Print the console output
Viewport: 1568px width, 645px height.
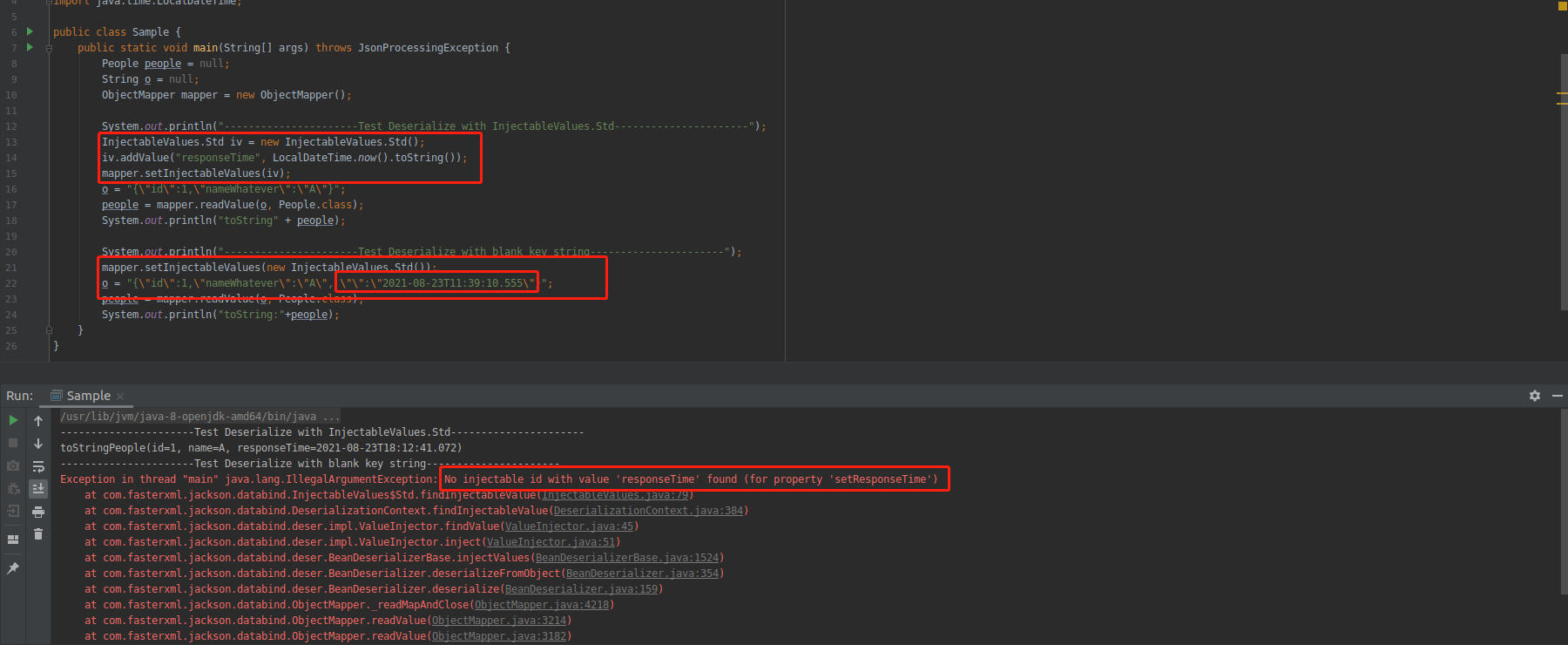(x=38, y=512)
